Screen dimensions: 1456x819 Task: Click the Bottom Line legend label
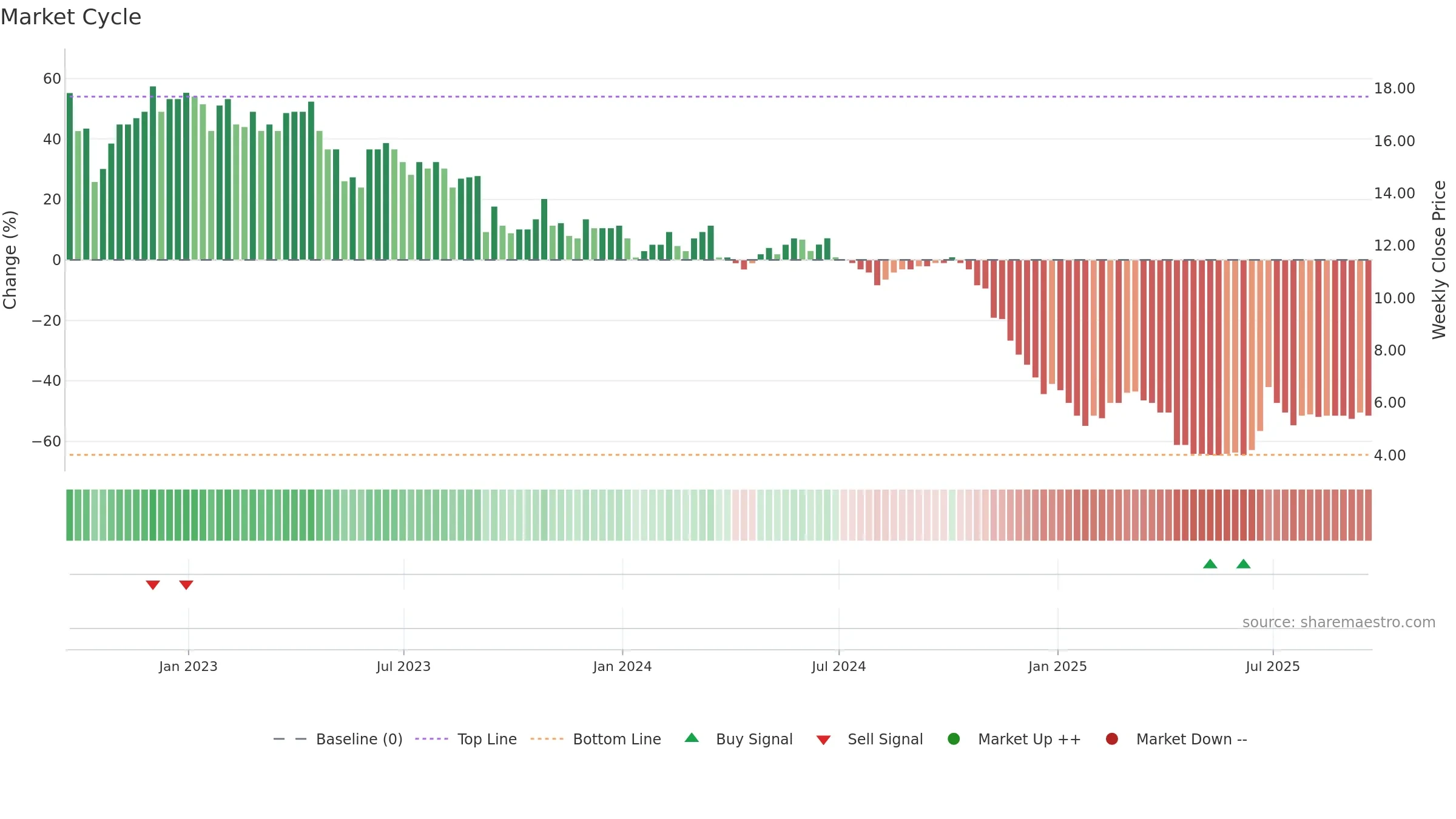click(x=617, y=739)
